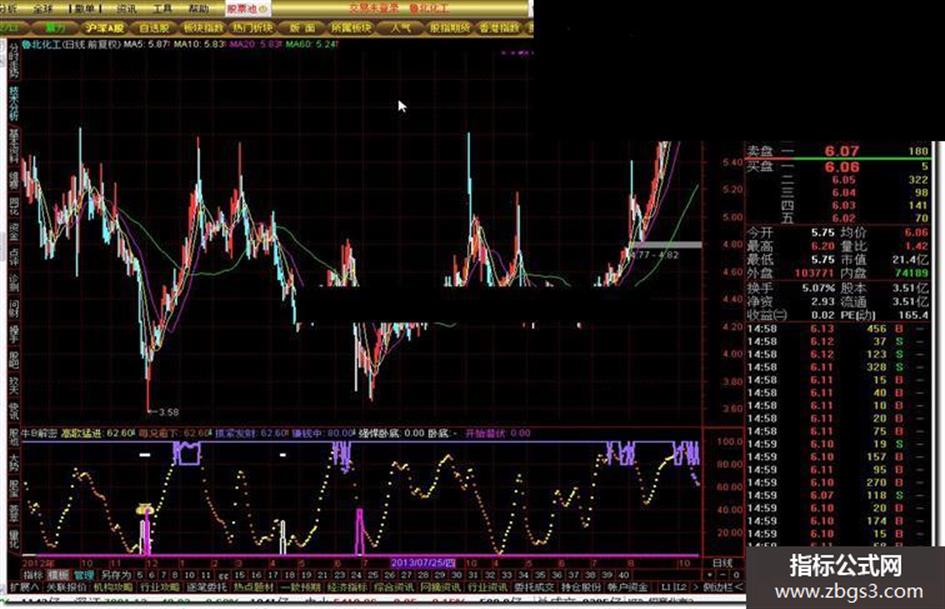Screen dimensions: 945x609
Task: Open the 工具 menu
Action: pos(162,8)
